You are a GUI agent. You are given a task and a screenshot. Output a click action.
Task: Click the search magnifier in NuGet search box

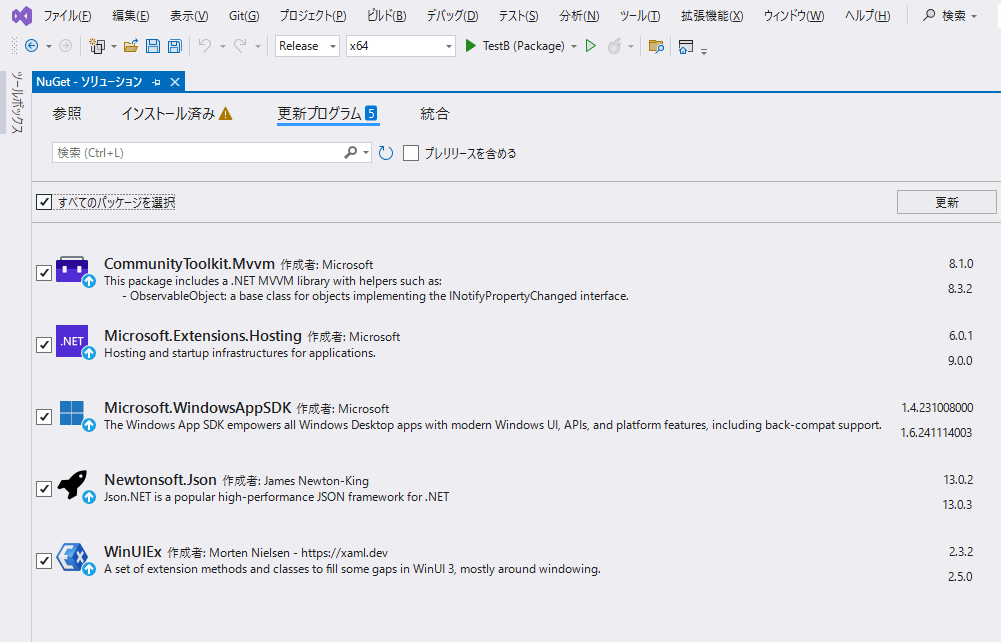pos(350,153)
